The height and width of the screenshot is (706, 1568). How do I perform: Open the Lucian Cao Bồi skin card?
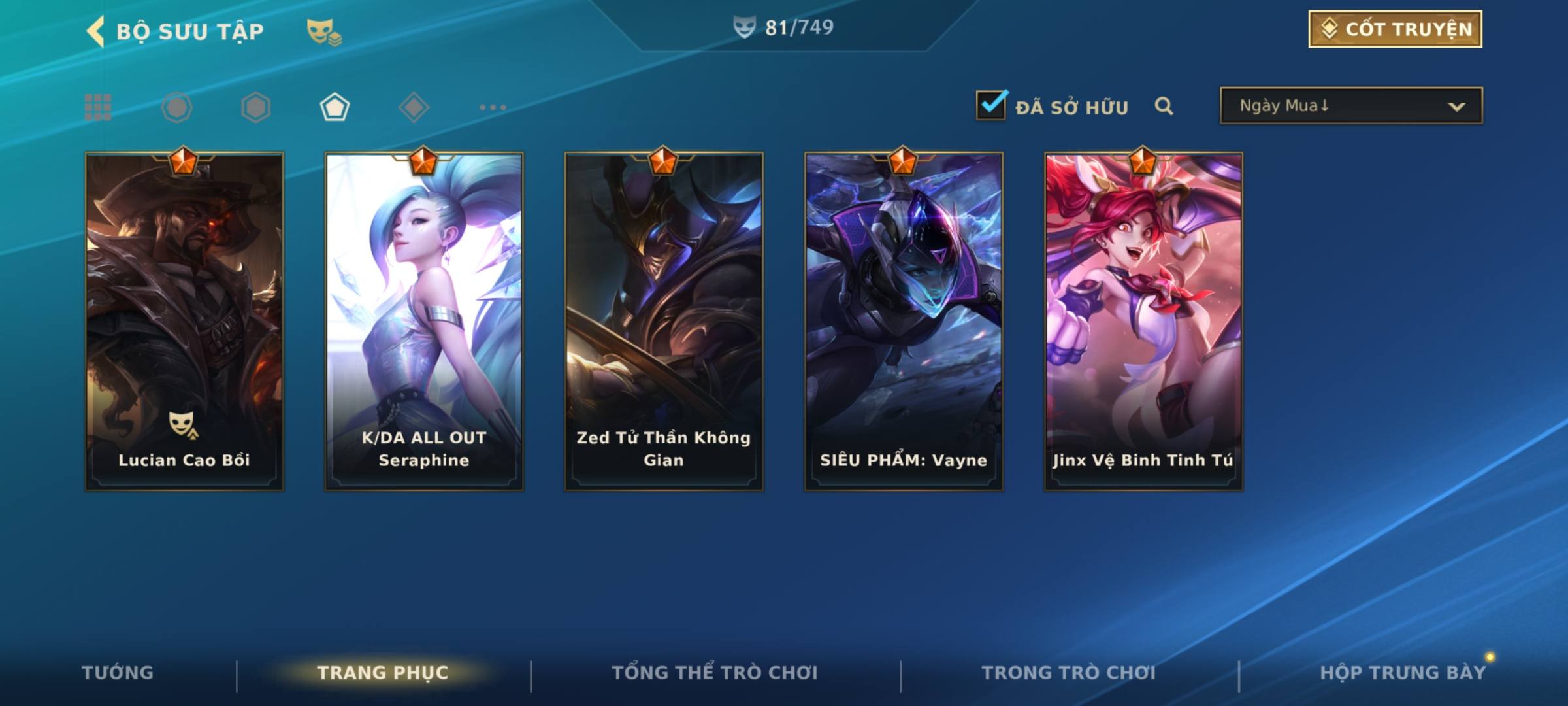click(184, 321)
